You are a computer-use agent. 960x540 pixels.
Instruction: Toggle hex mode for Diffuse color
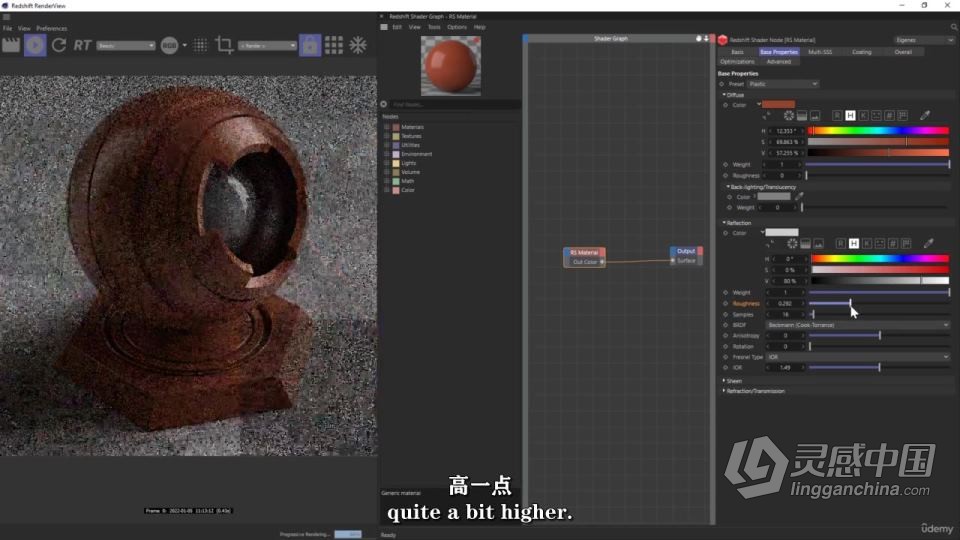[890, 115]
